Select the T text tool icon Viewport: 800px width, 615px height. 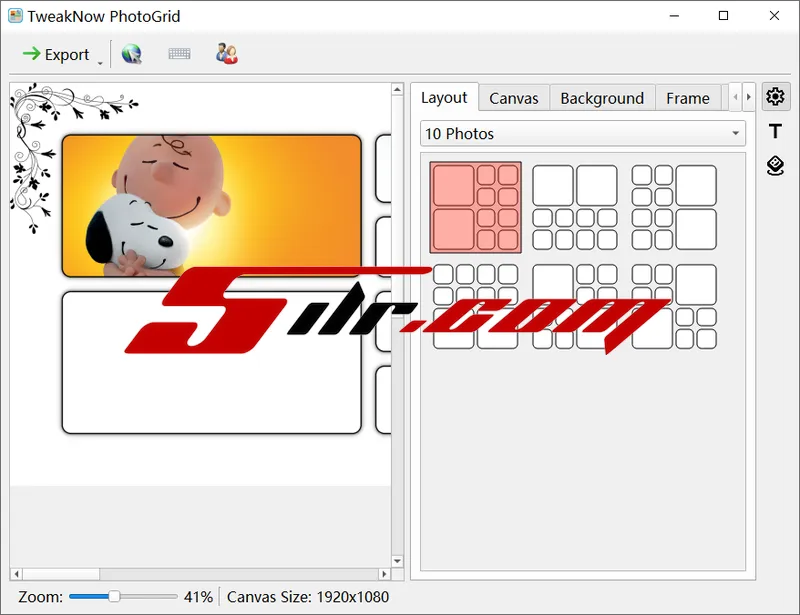click(776, 131)
